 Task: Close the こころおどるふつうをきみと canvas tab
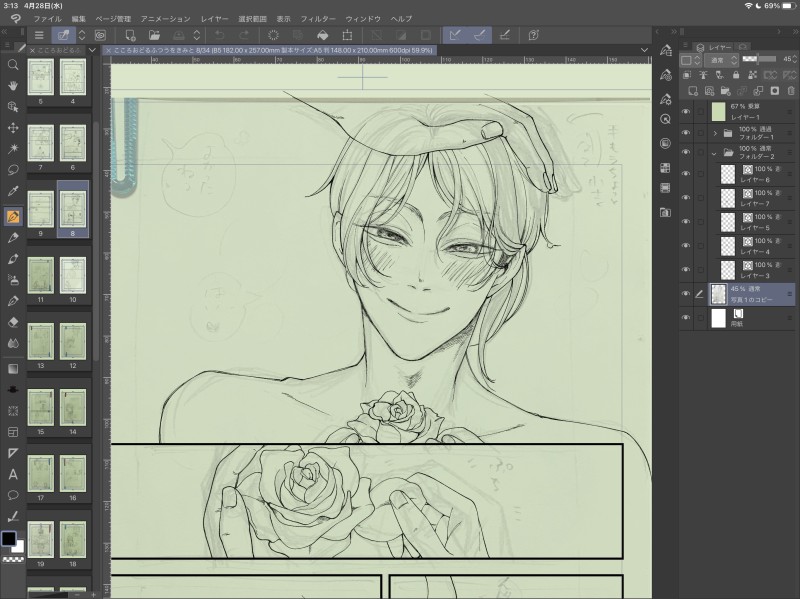[x=108, y=51]
